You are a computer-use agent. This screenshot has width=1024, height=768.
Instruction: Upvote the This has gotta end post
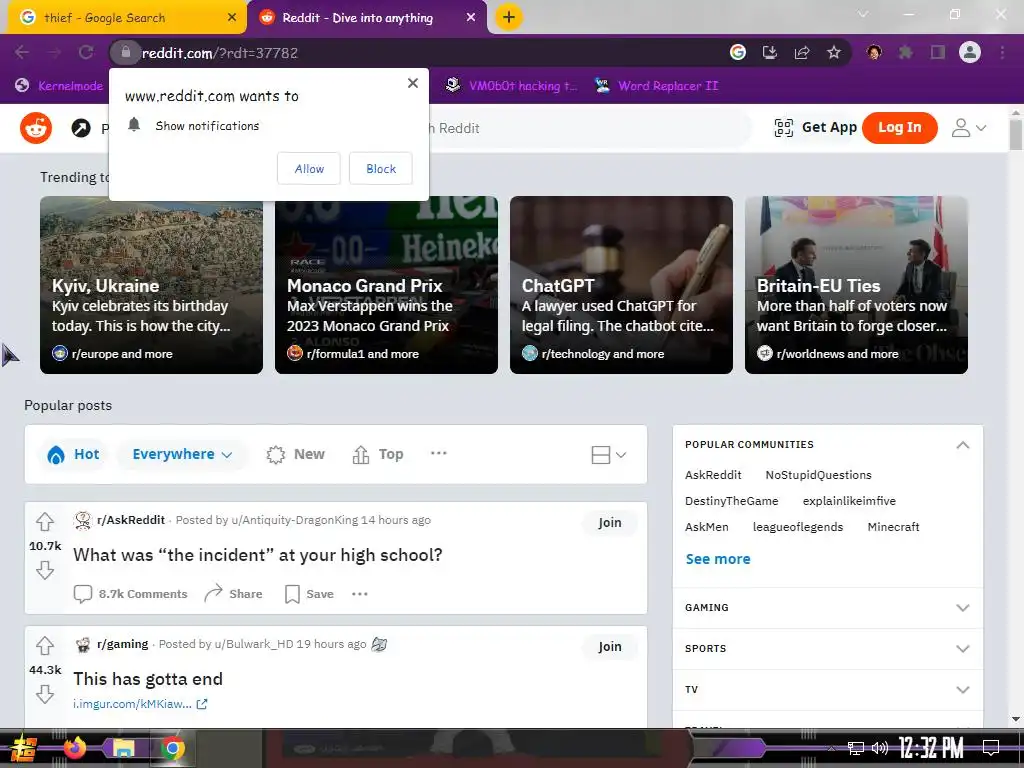[44, 646]
